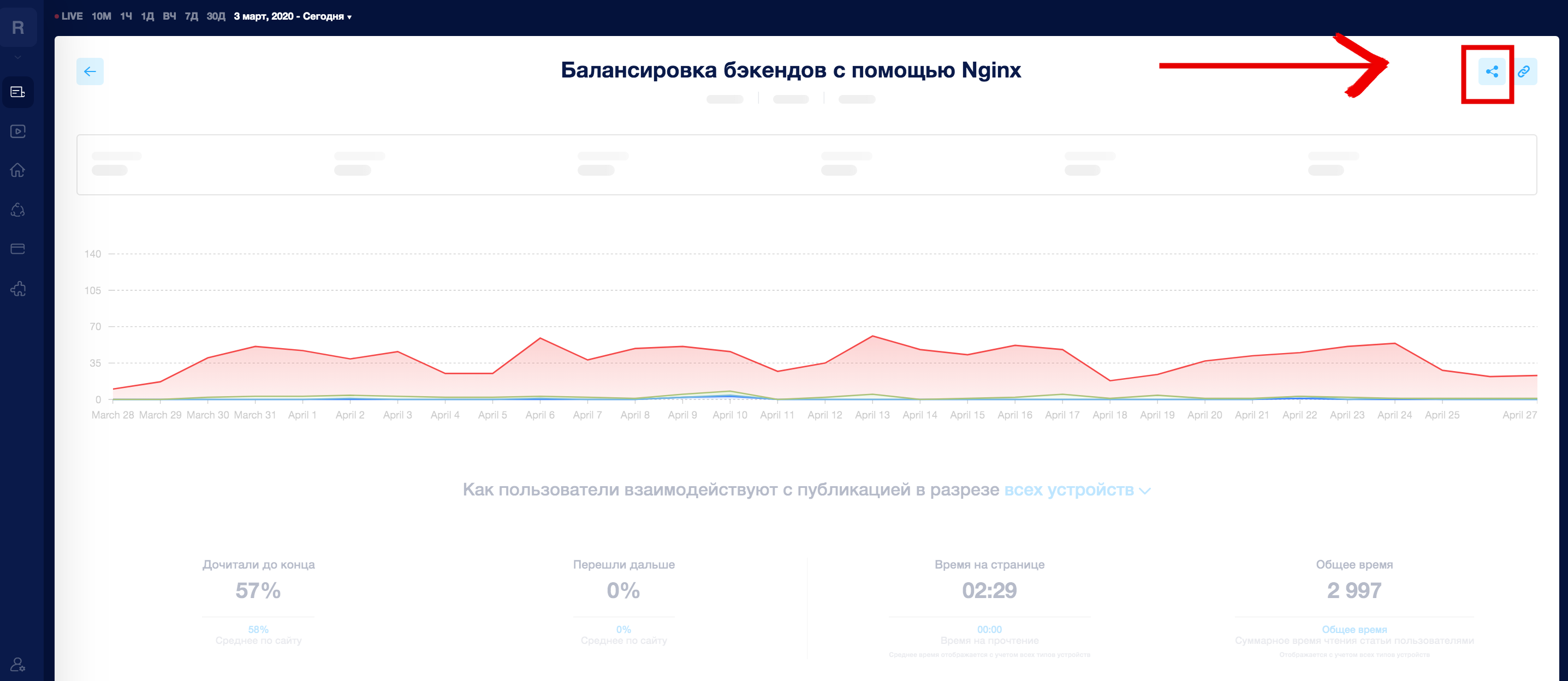Select the 30Д time range

click(216, 16)
